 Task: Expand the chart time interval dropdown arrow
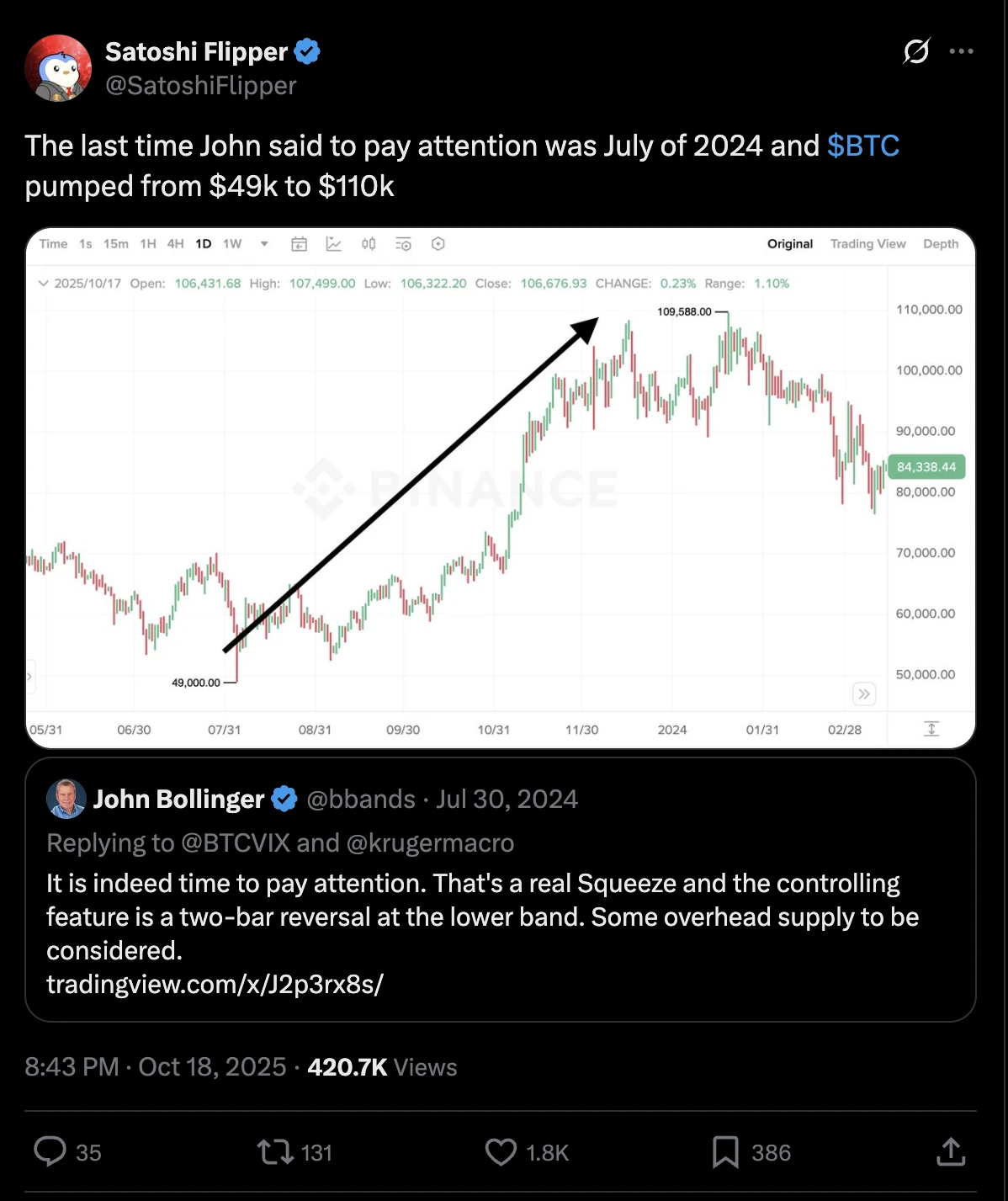tap(264, 244)
